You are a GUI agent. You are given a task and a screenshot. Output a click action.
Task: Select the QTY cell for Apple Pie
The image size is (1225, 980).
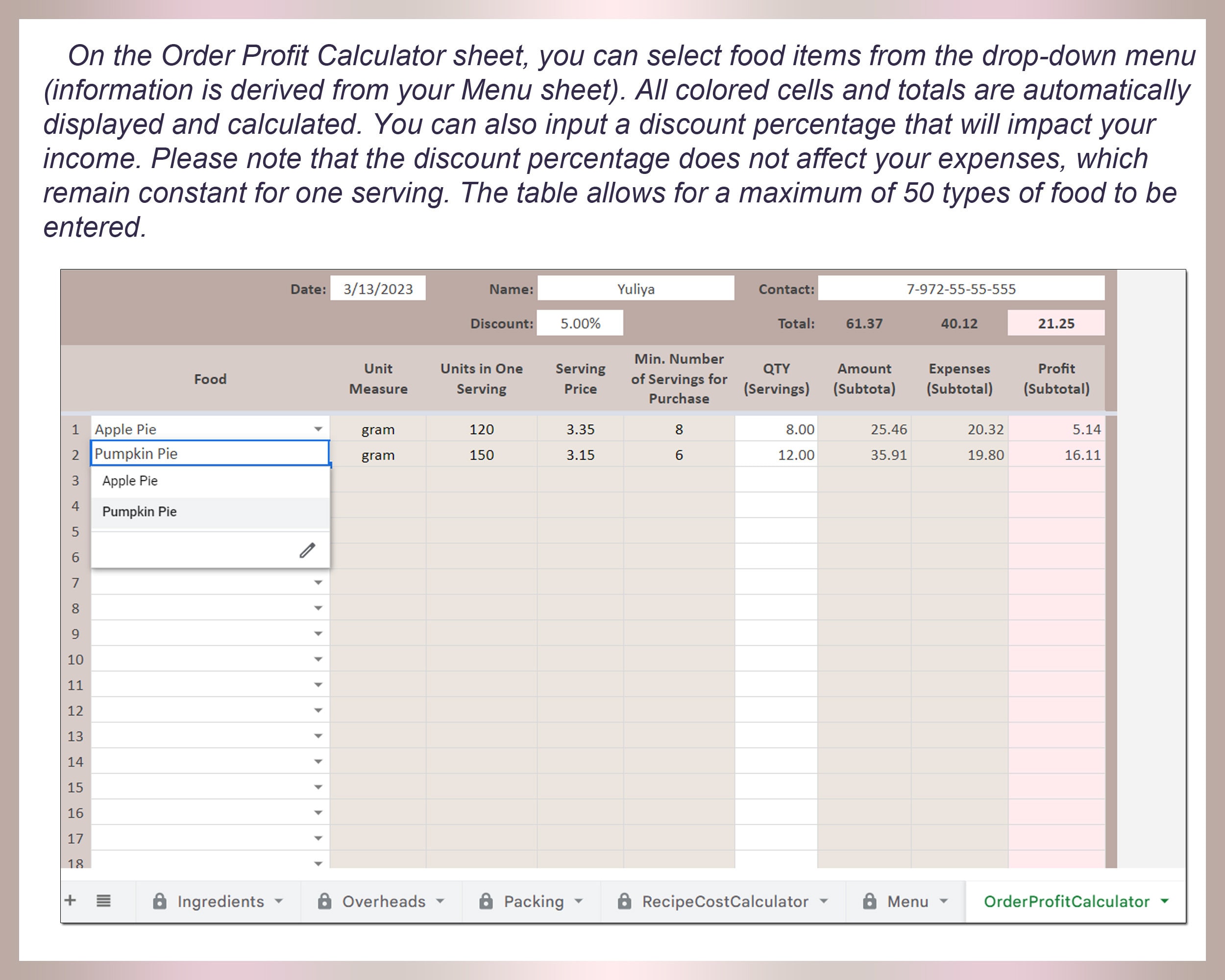coord(776,429)
